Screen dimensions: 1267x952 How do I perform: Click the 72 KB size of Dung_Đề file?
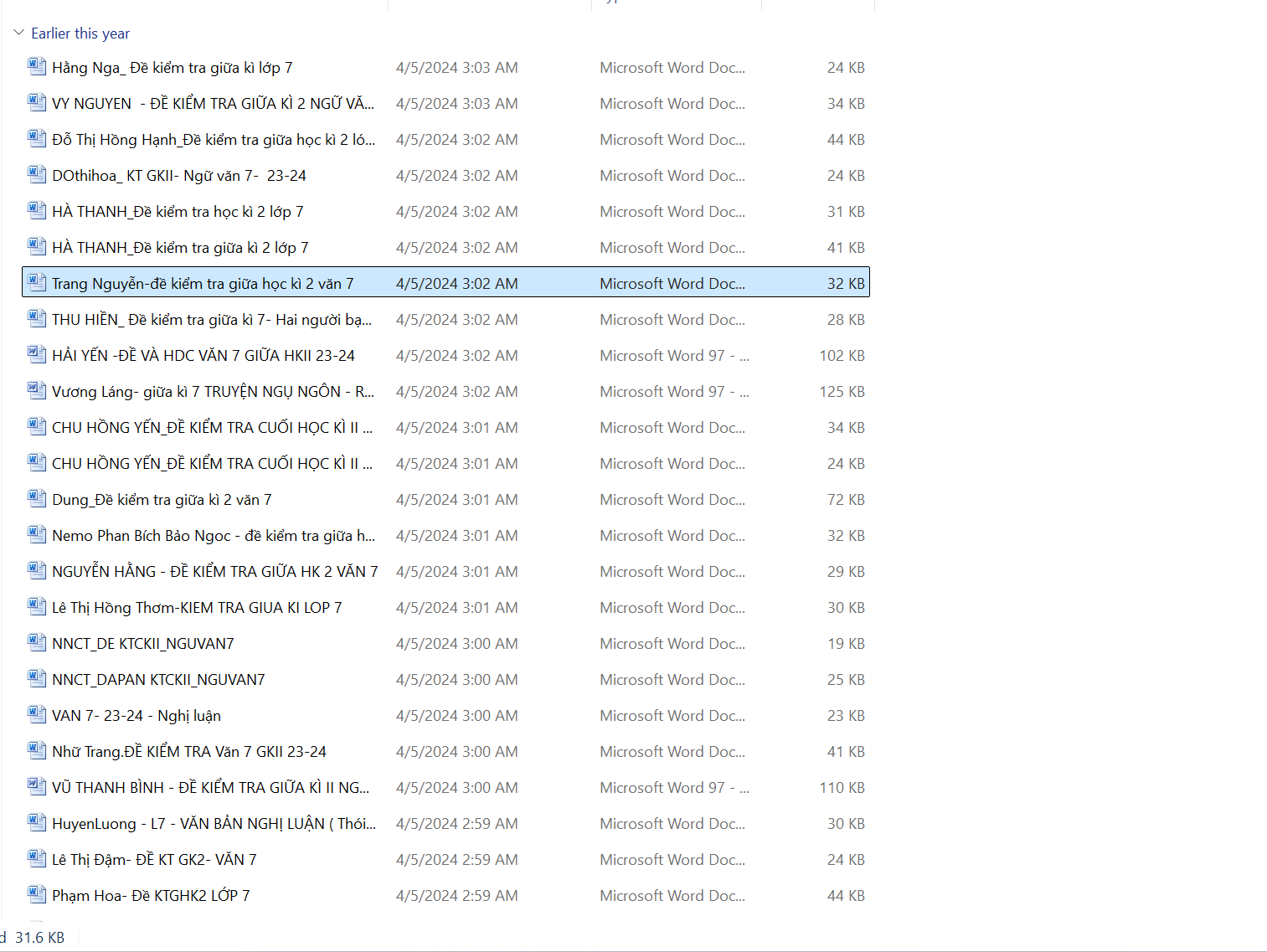846,500
